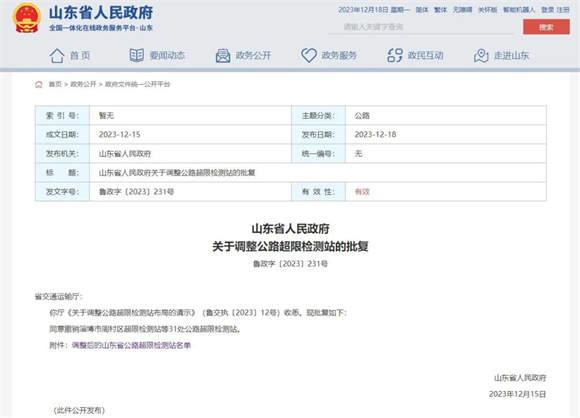This screenshot has width=580, height=418.
Task: Open the 关怀版 care version
Action: (488, 10)
